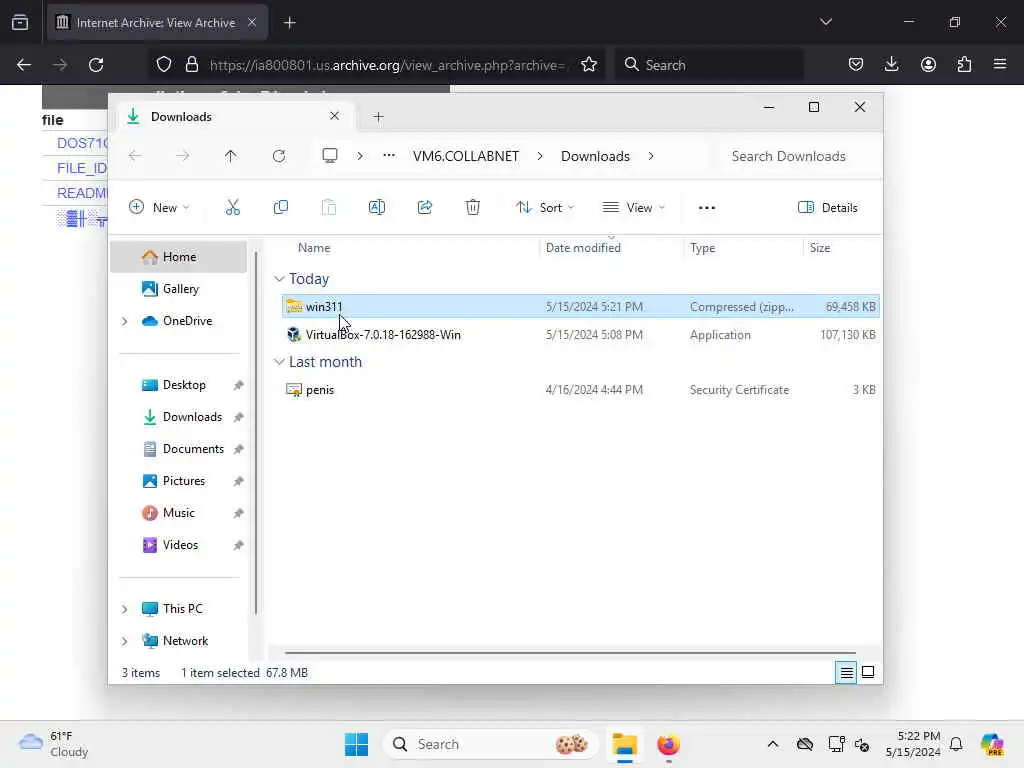Viewport: 1024px width, 768px height.
Task: Click File Explorer icon on taskbar
Action: pos(624,744)
